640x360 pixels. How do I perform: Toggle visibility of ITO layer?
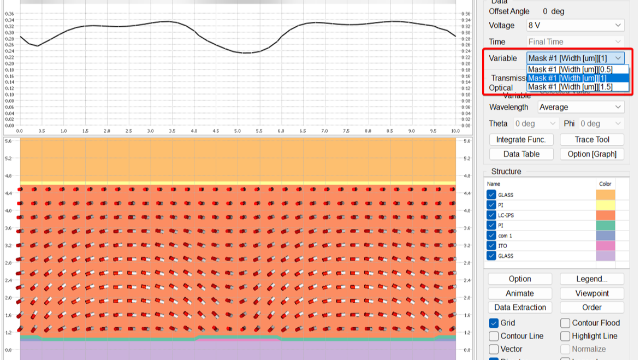[491, 246]
